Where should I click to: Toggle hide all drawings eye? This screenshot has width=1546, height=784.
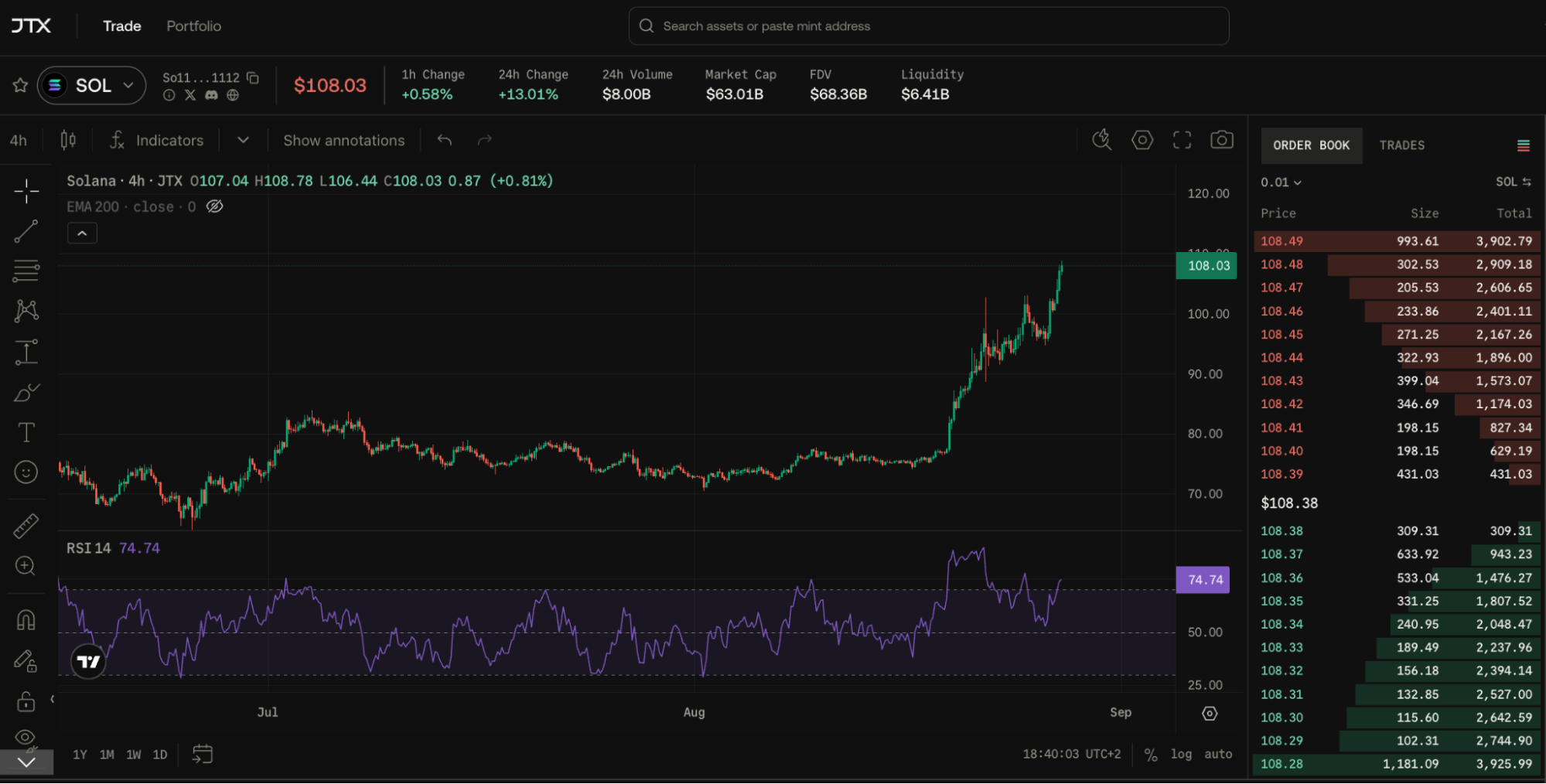point(26,738)
